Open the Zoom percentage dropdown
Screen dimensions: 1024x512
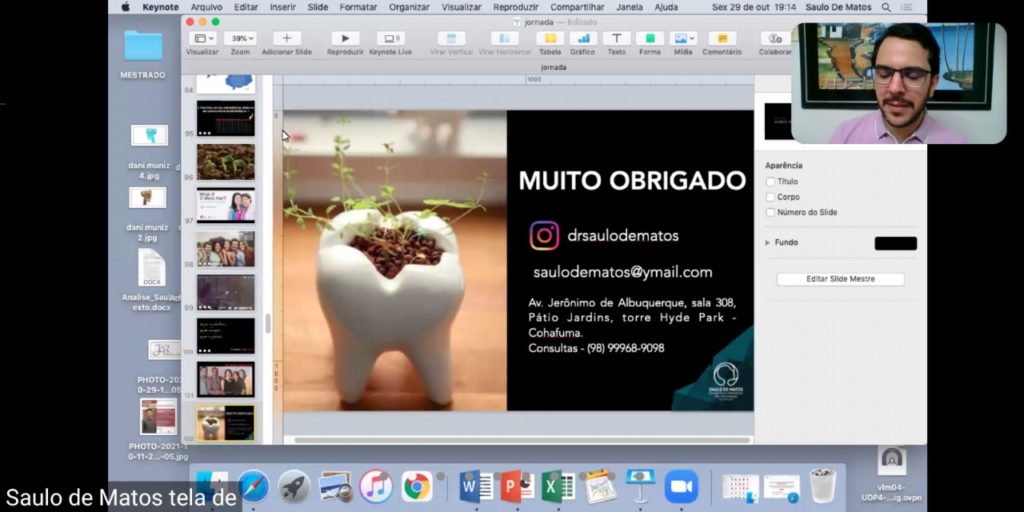[240, 39]
